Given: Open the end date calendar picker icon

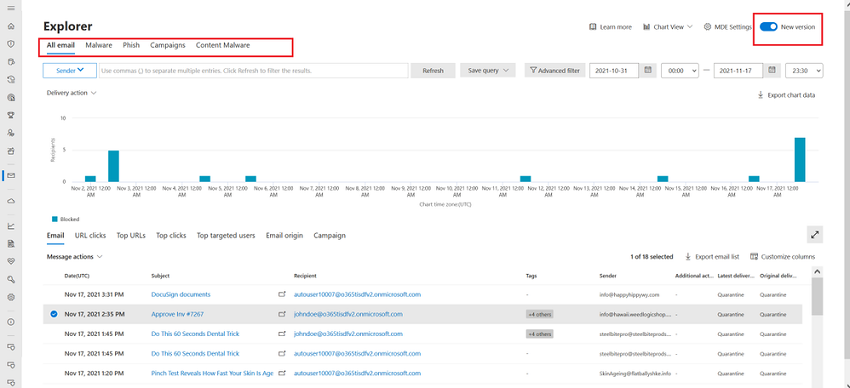Looking at the screenshot, I should 772,70.
